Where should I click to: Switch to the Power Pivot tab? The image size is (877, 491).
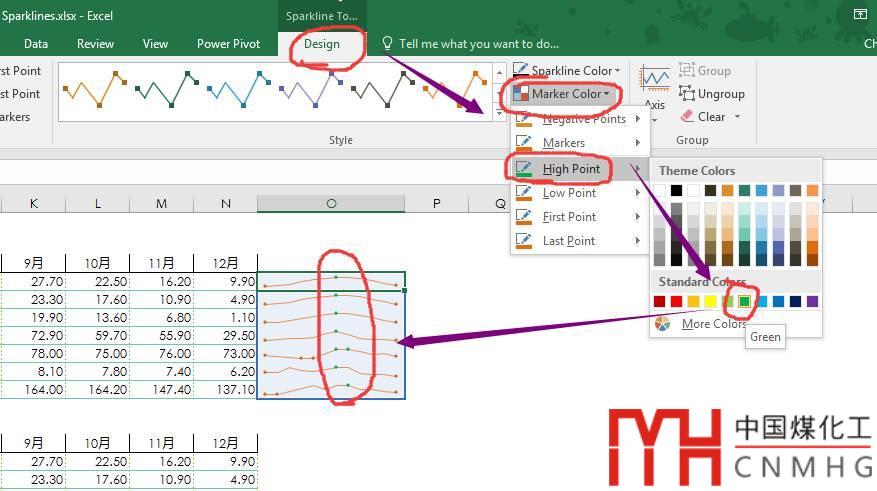(228, 44)
